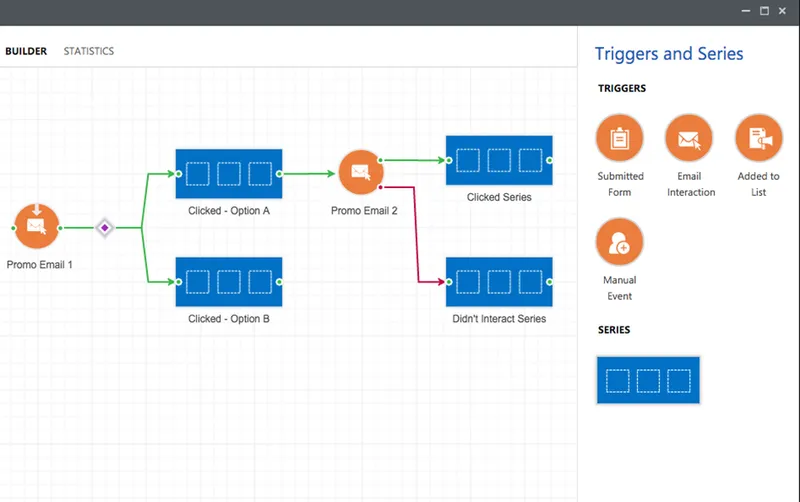Minimize the application window
This screenshot has height=502, width=800.
point(746,11)
